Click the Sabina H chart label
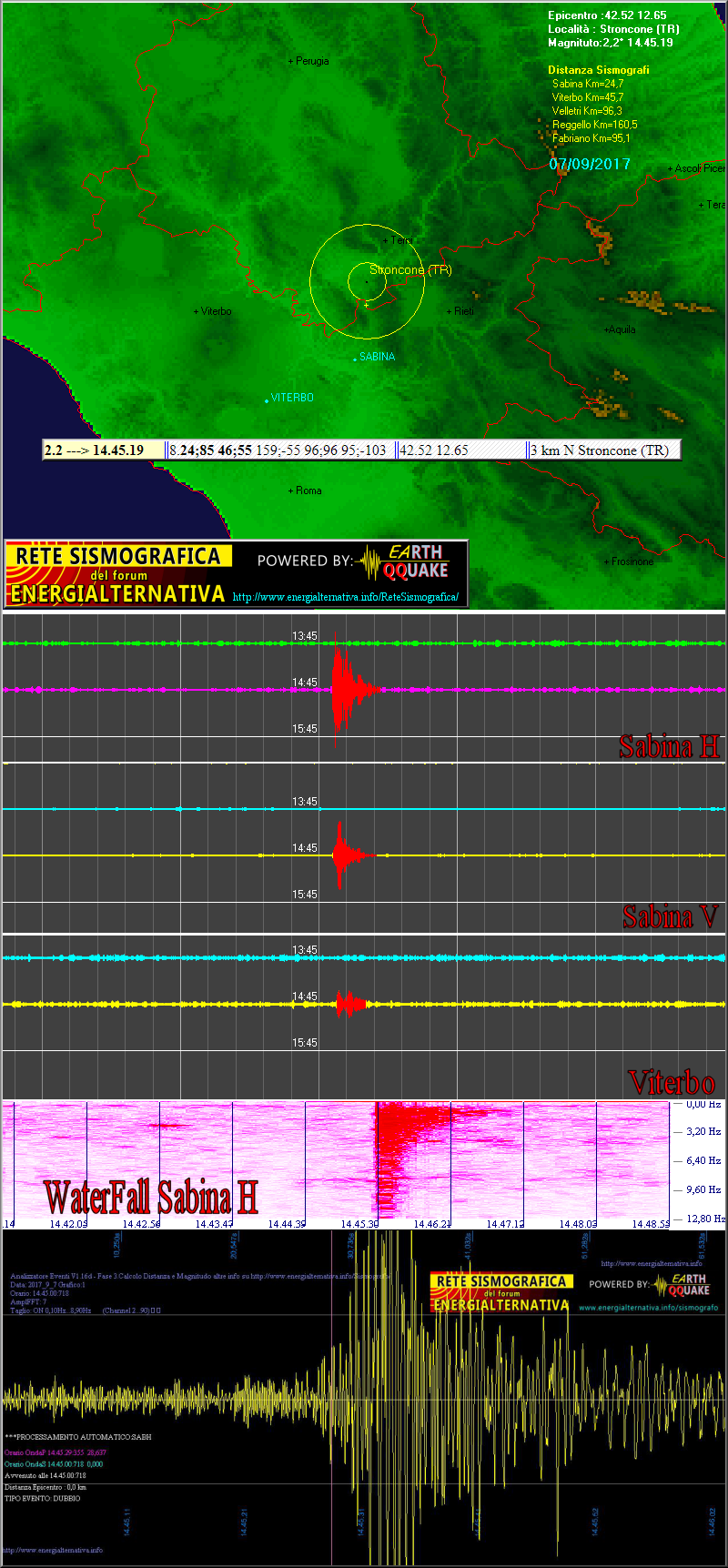Viewport: 728px width, 1568px height. (x=669, y=746)
